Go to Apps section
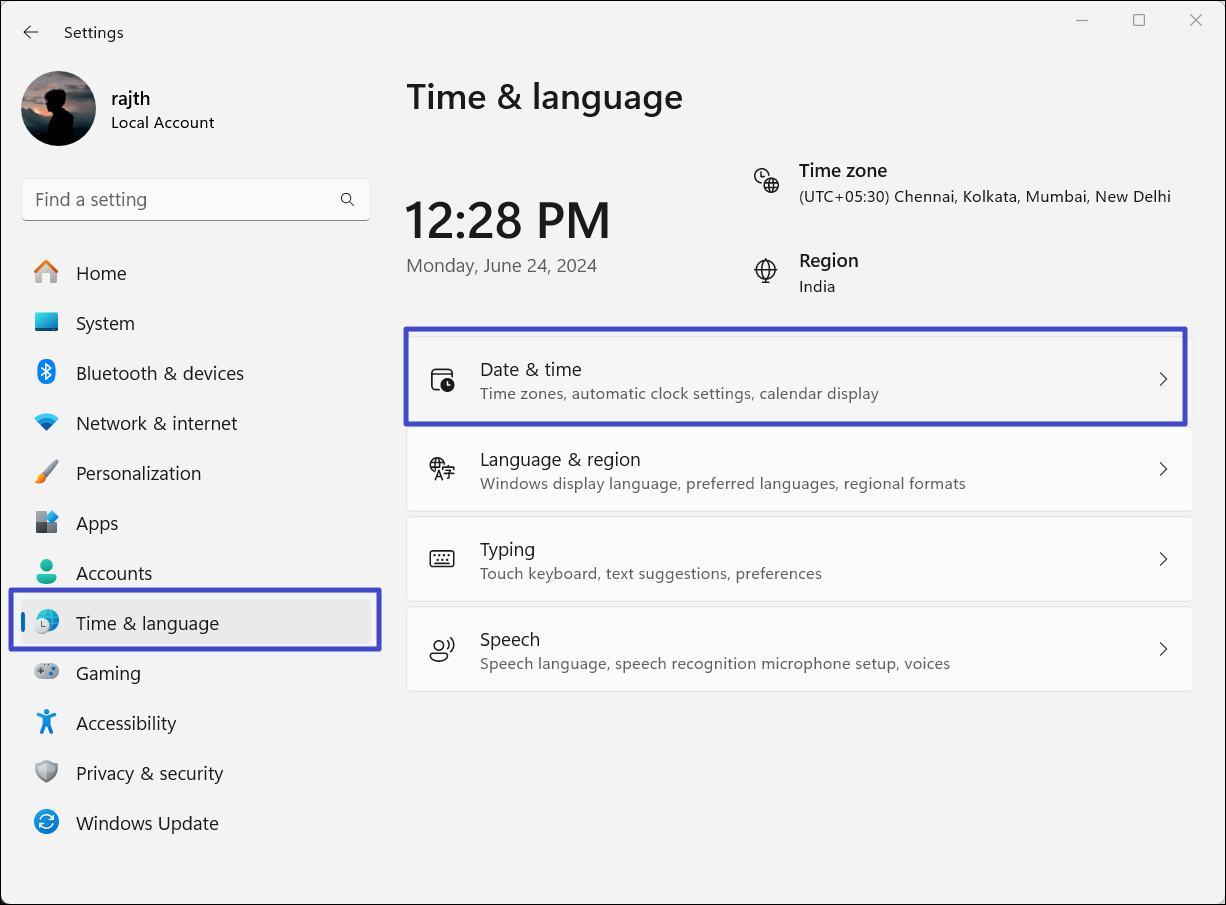This screenshot has height=905, width=1226. (x=97, y=523)
